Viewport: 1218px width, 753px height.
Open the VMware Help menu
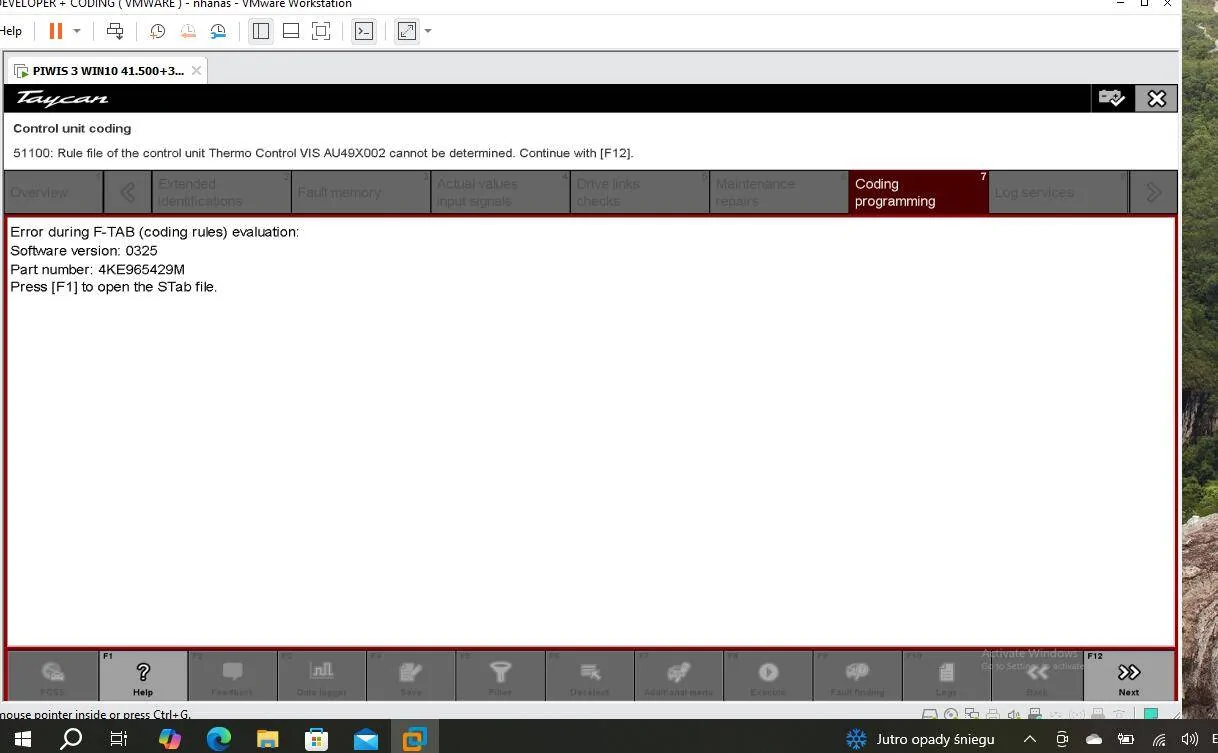tap(11, 31)
